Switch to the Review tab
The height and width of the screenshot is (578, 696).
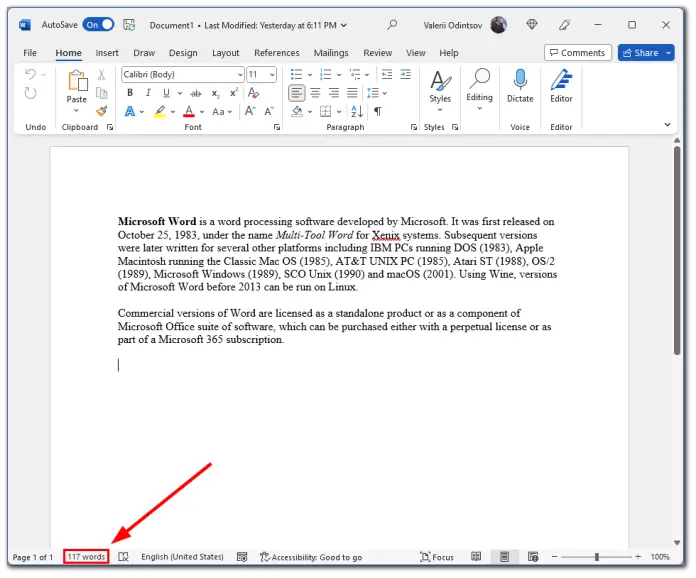click(x=377, y=53)
